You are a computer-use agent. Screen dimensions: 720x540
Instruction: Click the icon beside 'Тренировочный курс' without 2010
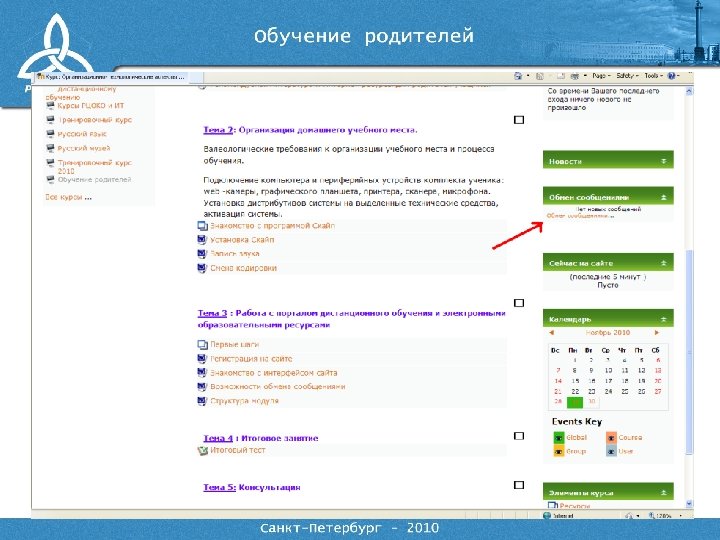coord(51,119)
